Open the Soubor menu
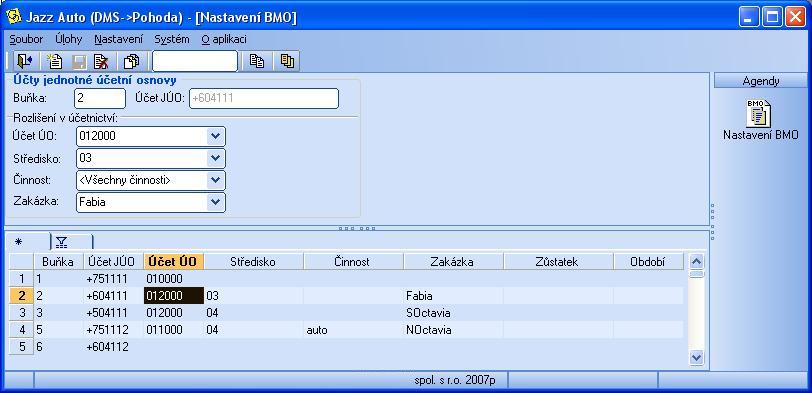 tap(26, 39)
